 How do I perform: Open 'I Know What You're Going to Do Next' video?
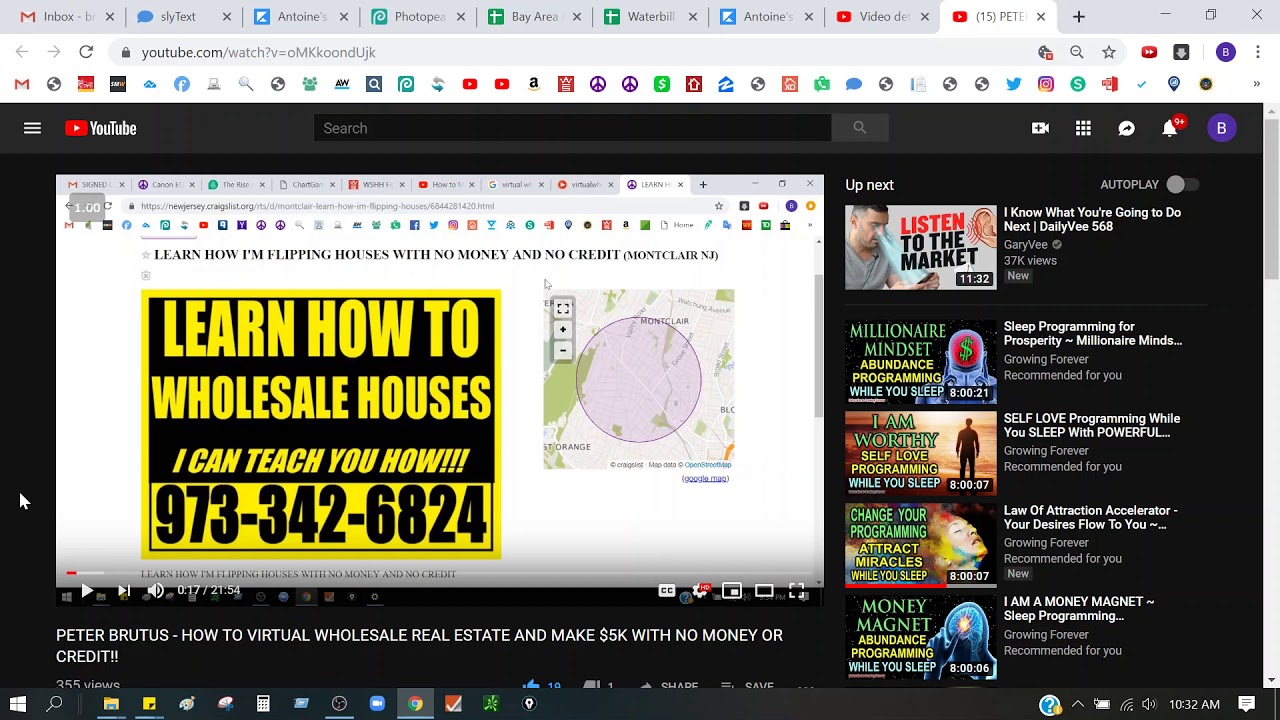coord(1092,219)
